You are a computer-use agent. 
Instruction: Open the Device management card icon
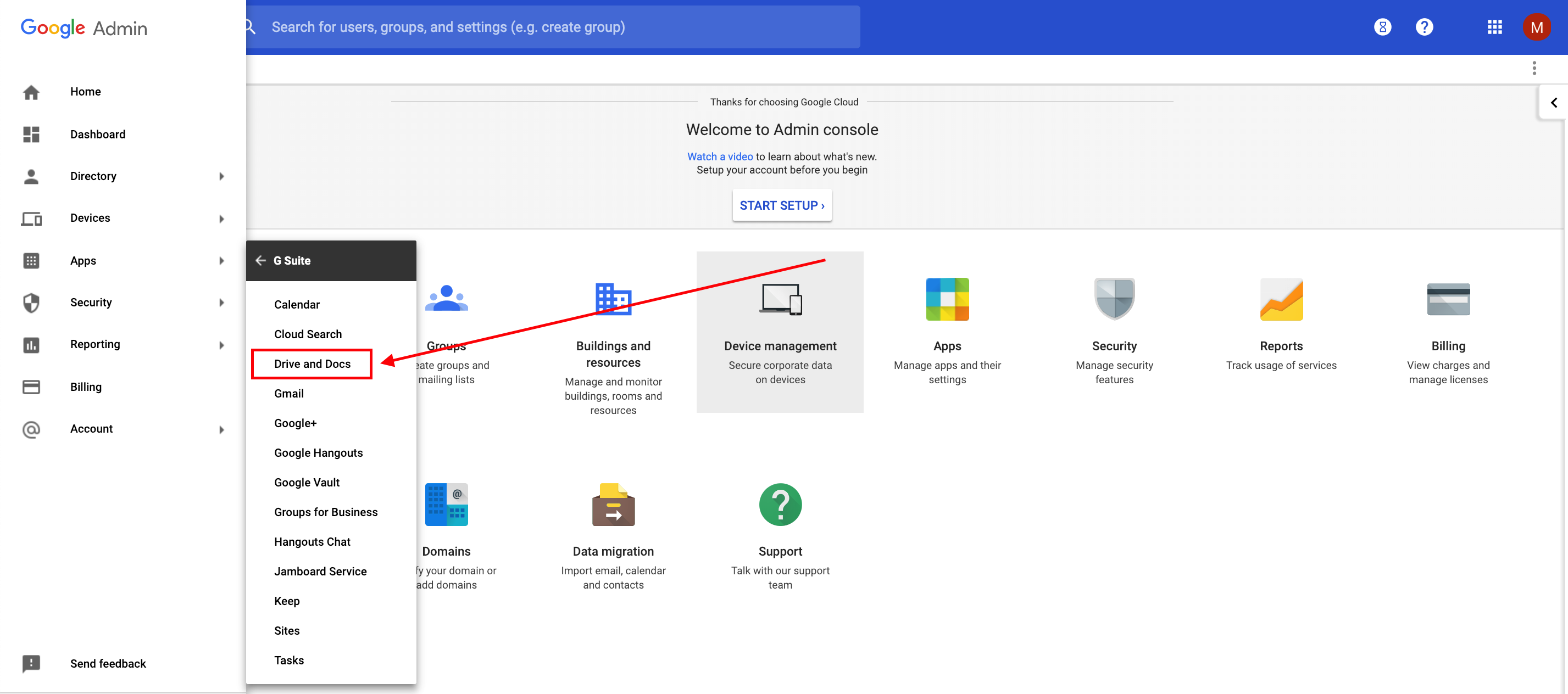coord(780,299)
